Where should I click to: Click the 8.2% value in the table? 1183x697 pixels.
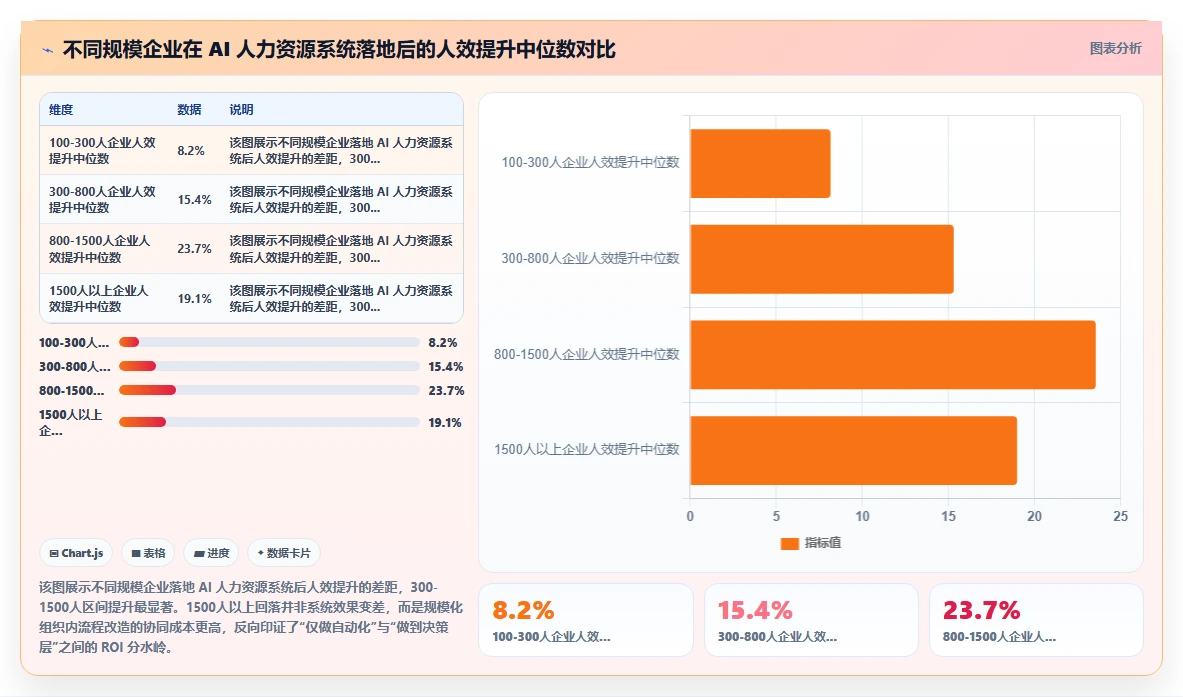191,150
